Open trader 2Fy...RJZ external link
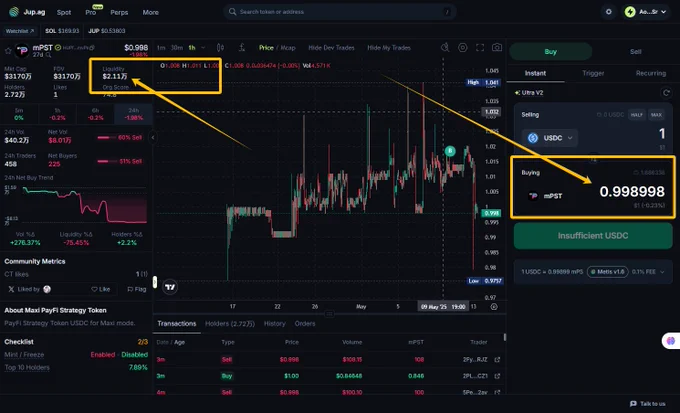 [497, 360]
